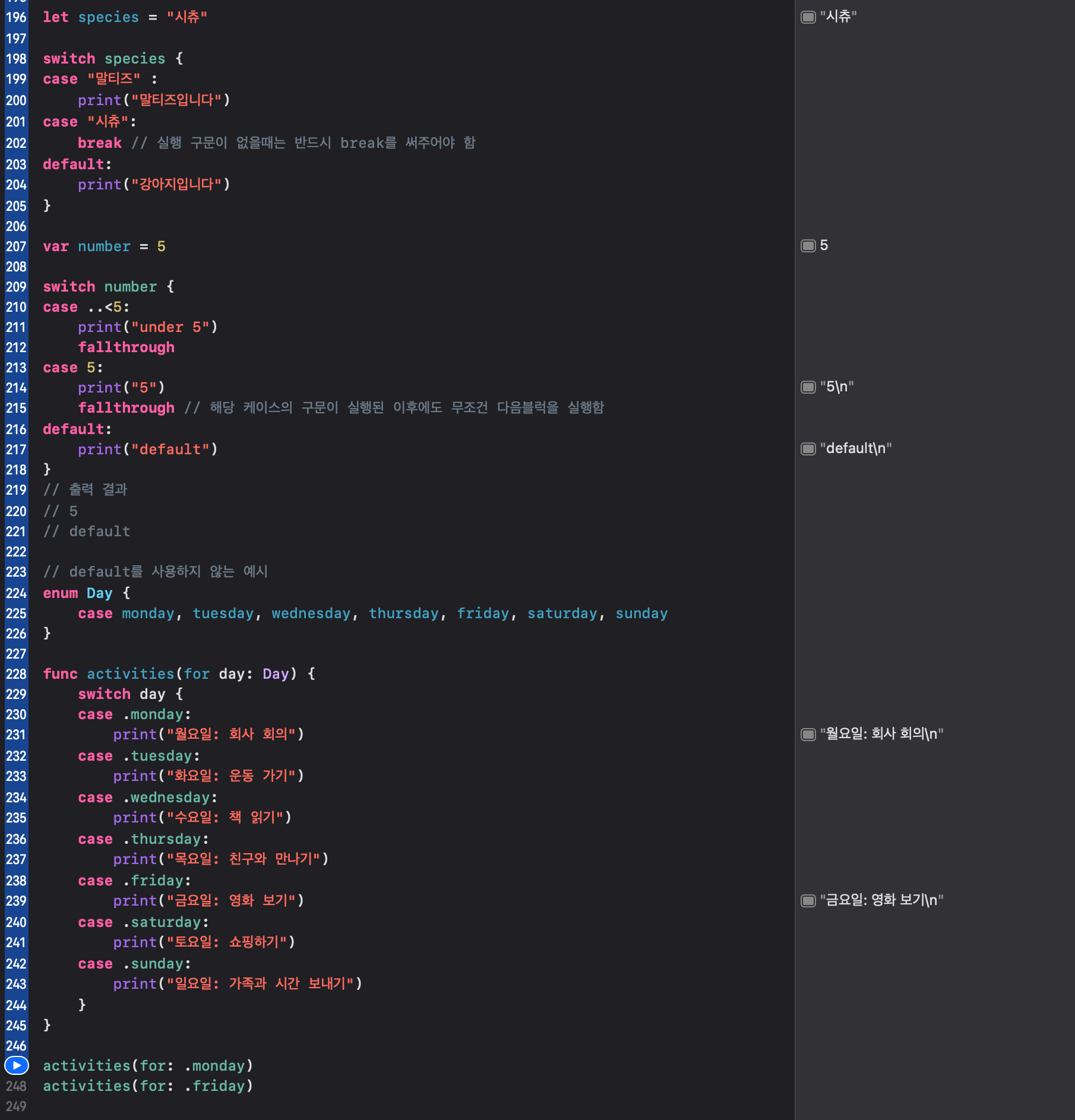Click 'case .friday:' line
The image size is (1075, 1120).
pos(135,881)
